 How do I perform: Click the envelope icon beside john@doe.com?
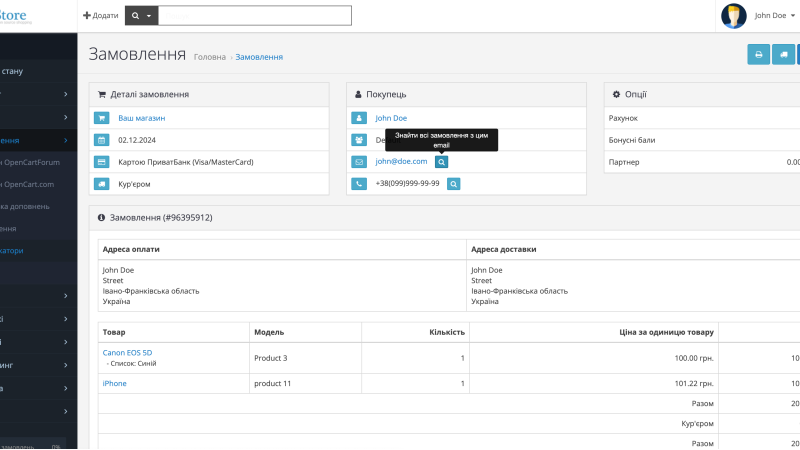(359, 162)
